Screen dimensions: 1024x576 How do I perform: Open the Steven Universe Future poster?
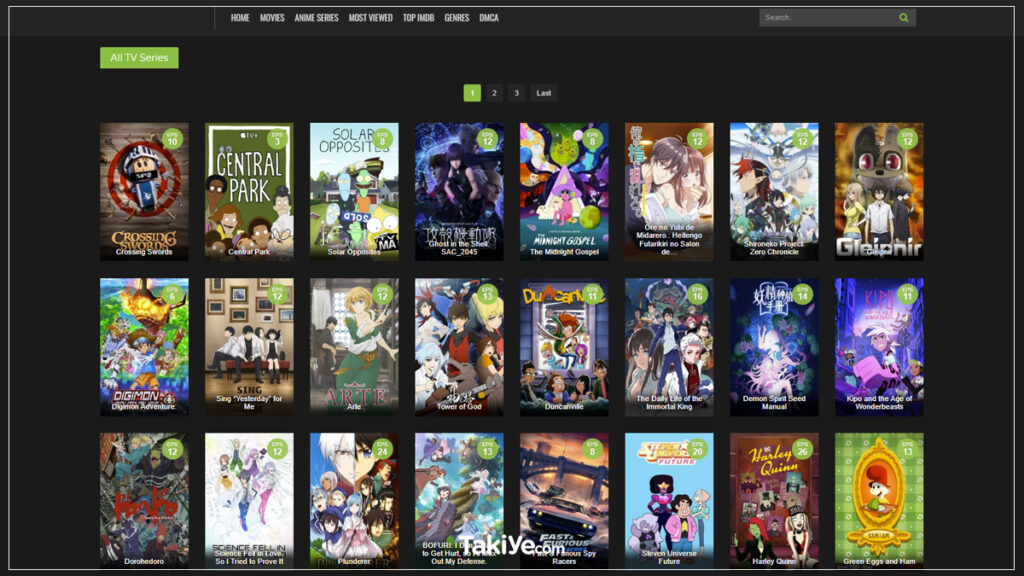click(669, 501)
